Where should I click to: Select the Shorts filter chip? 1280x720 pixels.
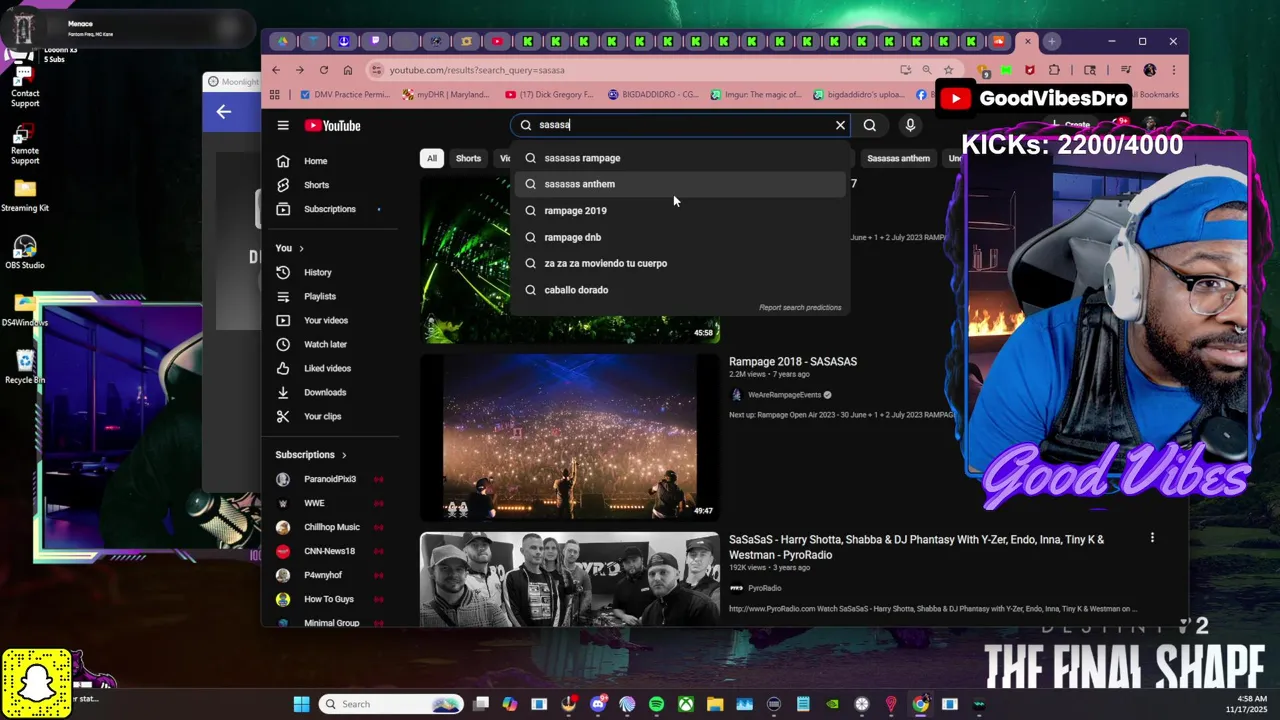468,158
